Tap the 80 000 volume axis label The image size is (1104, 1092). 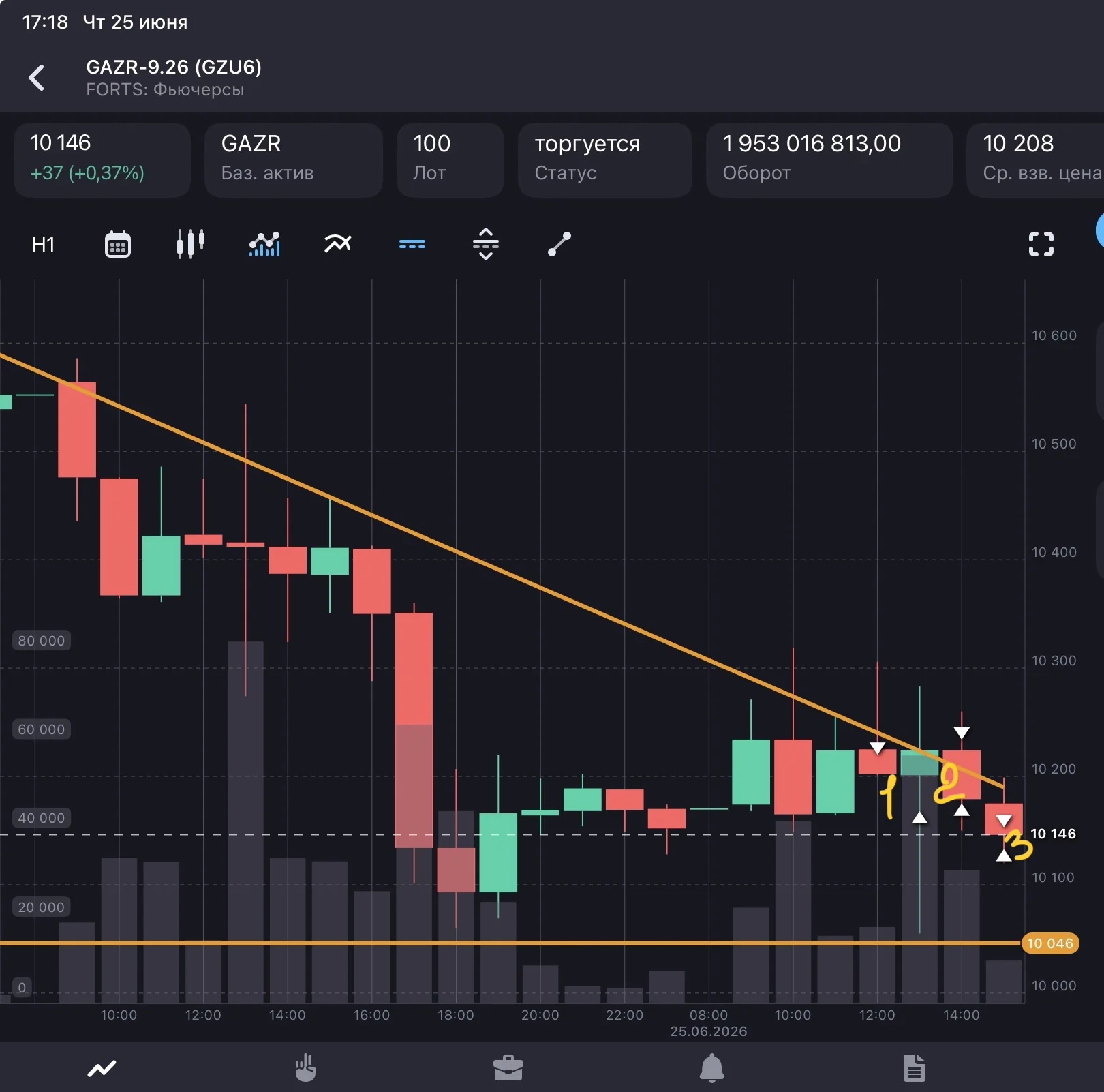tap(42, 641)
